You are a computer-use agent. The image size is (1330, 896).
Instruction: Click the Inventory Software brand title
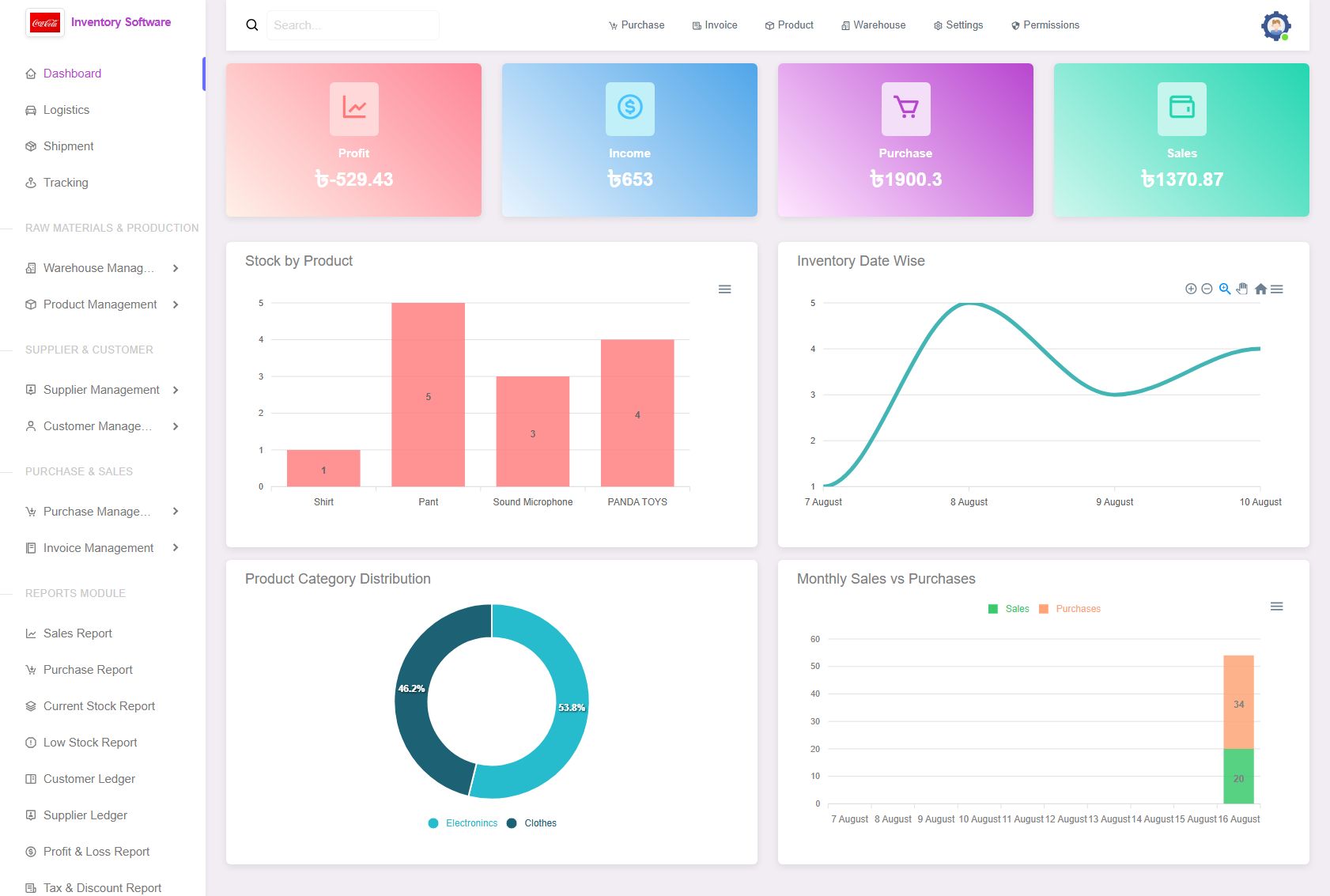coord(121,22)
